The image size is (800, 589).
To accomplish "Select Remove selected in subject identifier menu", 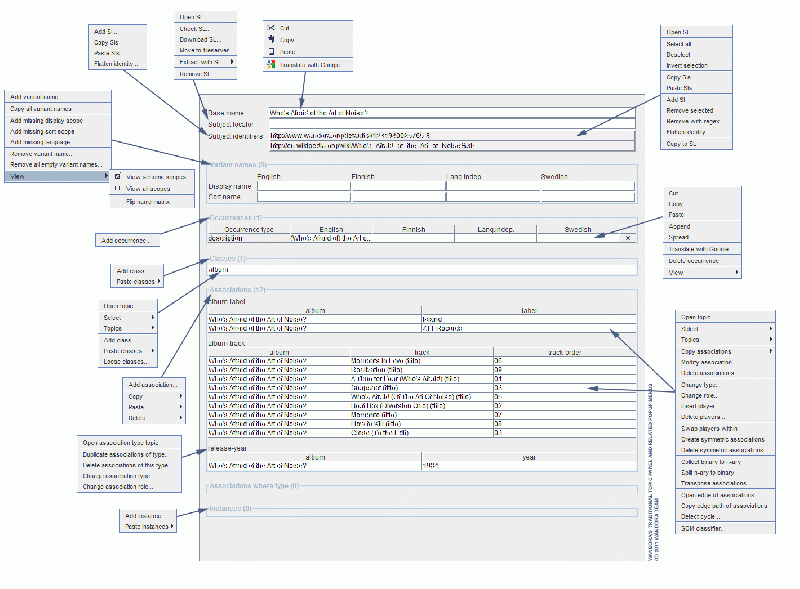I will (x=689, y=111).
